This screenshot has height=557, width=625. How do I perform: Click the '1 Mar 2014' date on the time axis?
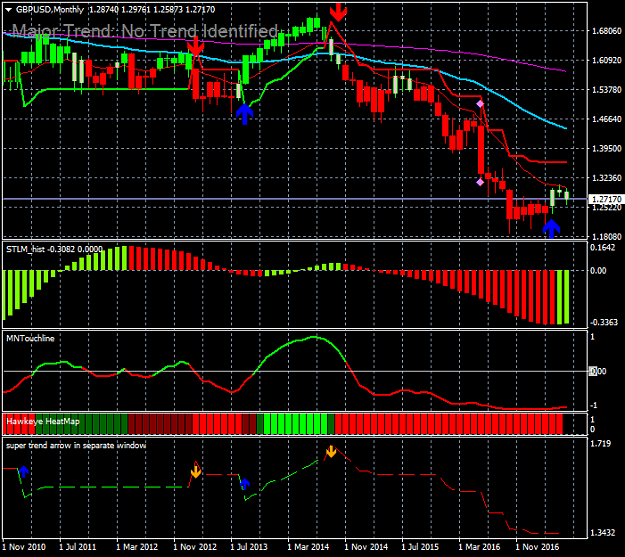click(309, 547)
